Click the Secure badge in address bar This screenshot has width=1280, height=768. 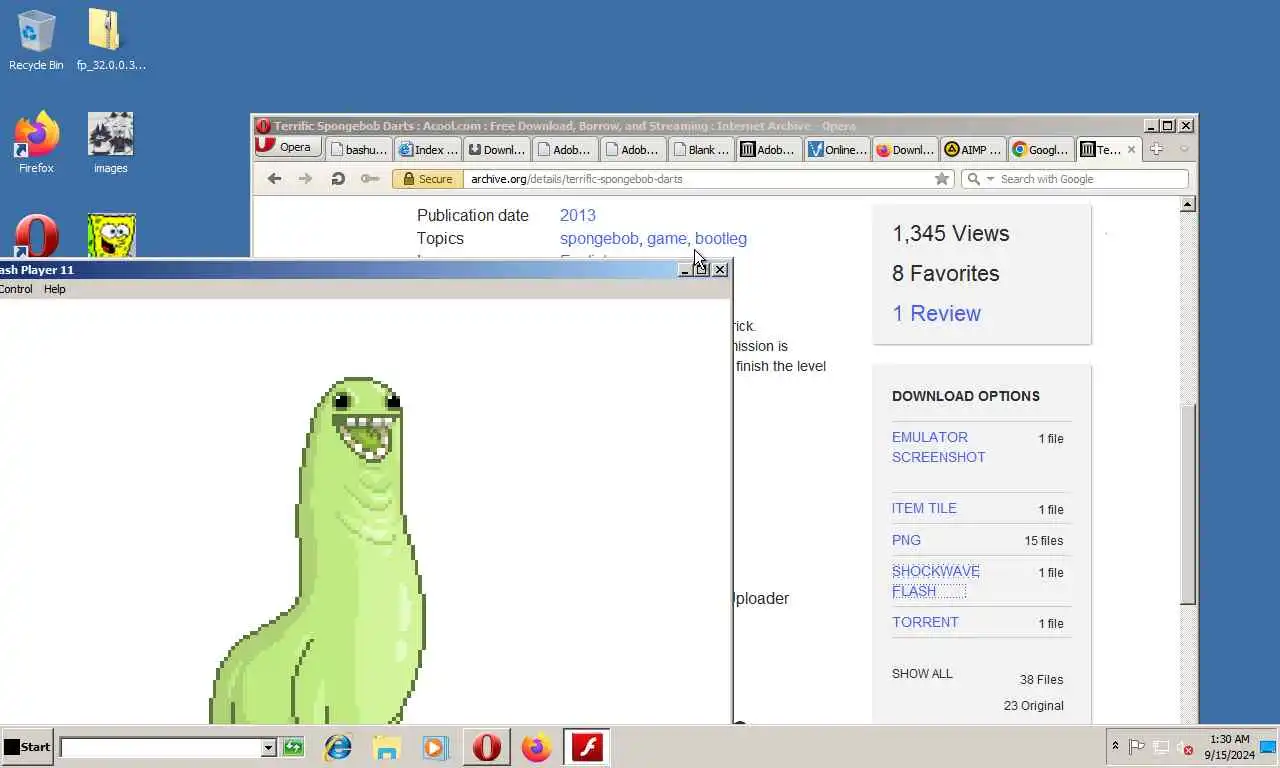coord(427,179)
